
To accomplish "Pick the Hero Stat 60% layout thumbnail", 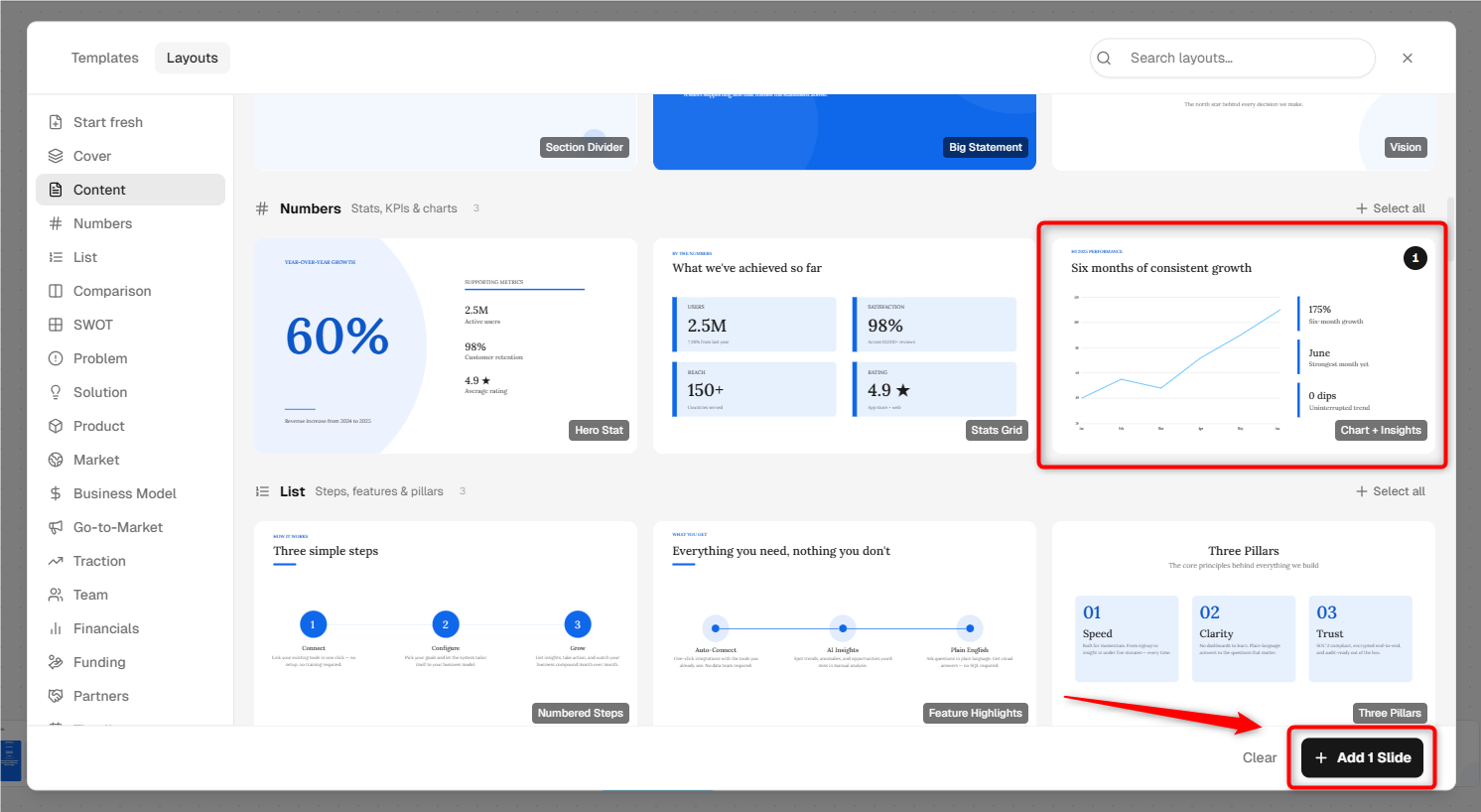I will (x=446, y=345).
